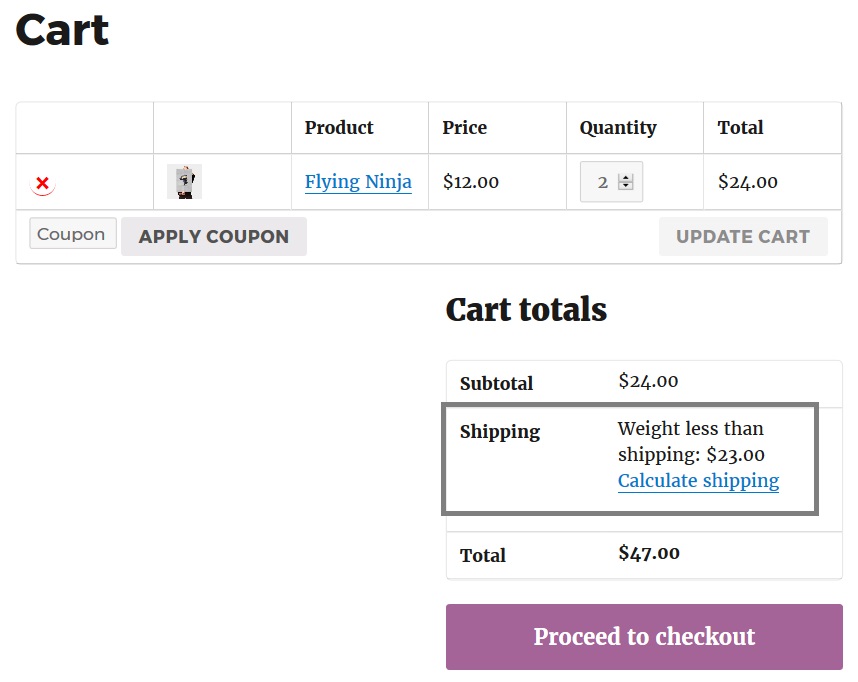The width and height of the screenshot is (858, 682).
Task: Click the Cart page title
Action: click(x=61, y=31)
